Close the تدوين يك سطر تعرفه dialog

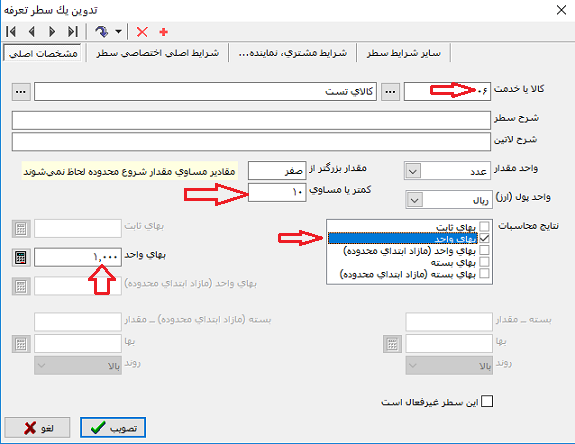tap(561, 10)
